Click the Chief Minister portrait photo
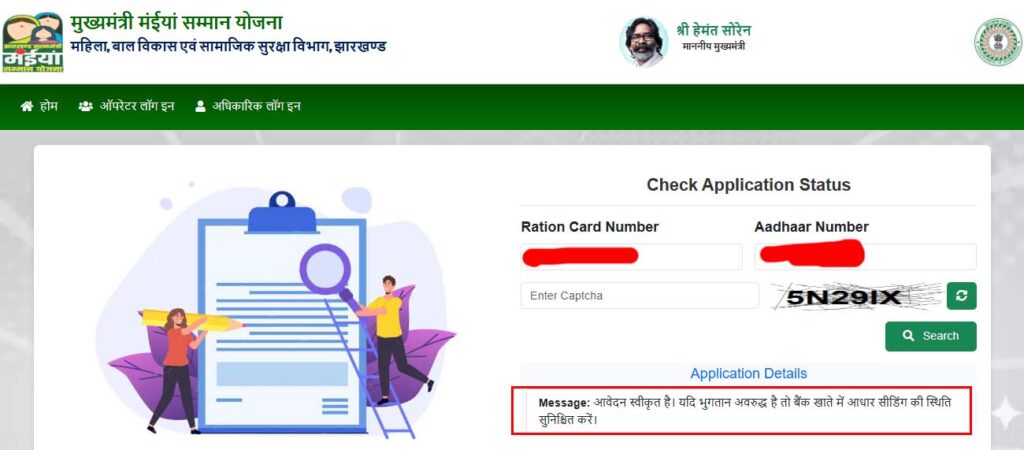Screen dimensions: 1024x450 (644, 42)
